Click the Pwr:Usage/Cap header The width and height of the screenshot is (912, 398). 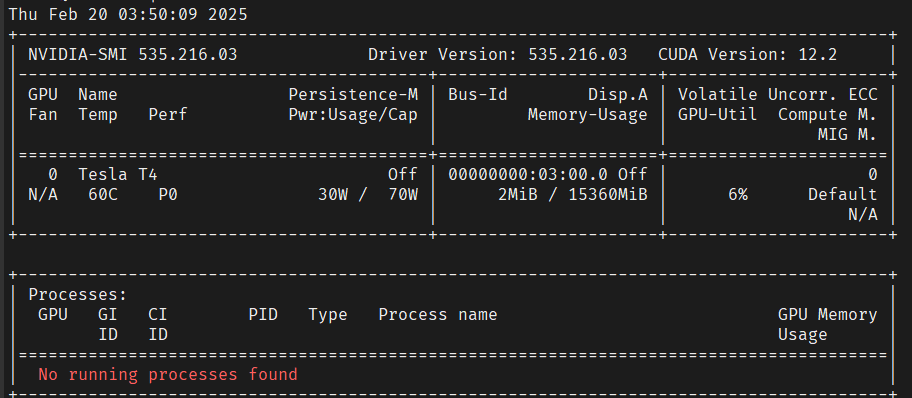tap(353, 115)
